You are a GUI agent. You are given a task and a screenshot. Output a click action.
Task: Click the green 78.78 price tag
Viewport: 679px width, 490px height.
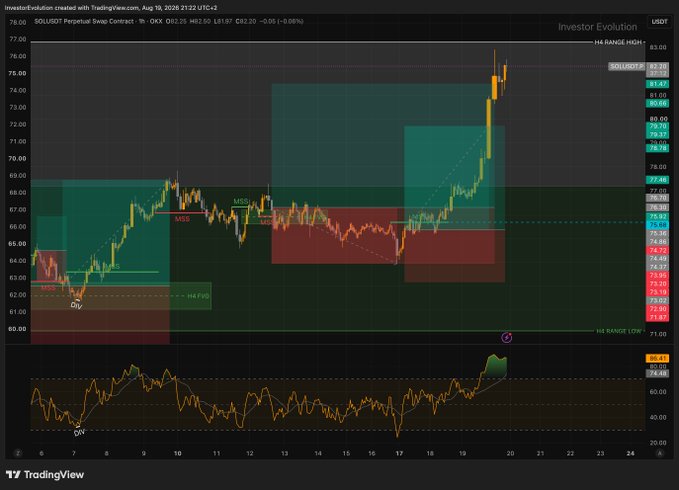click(658, 148)
